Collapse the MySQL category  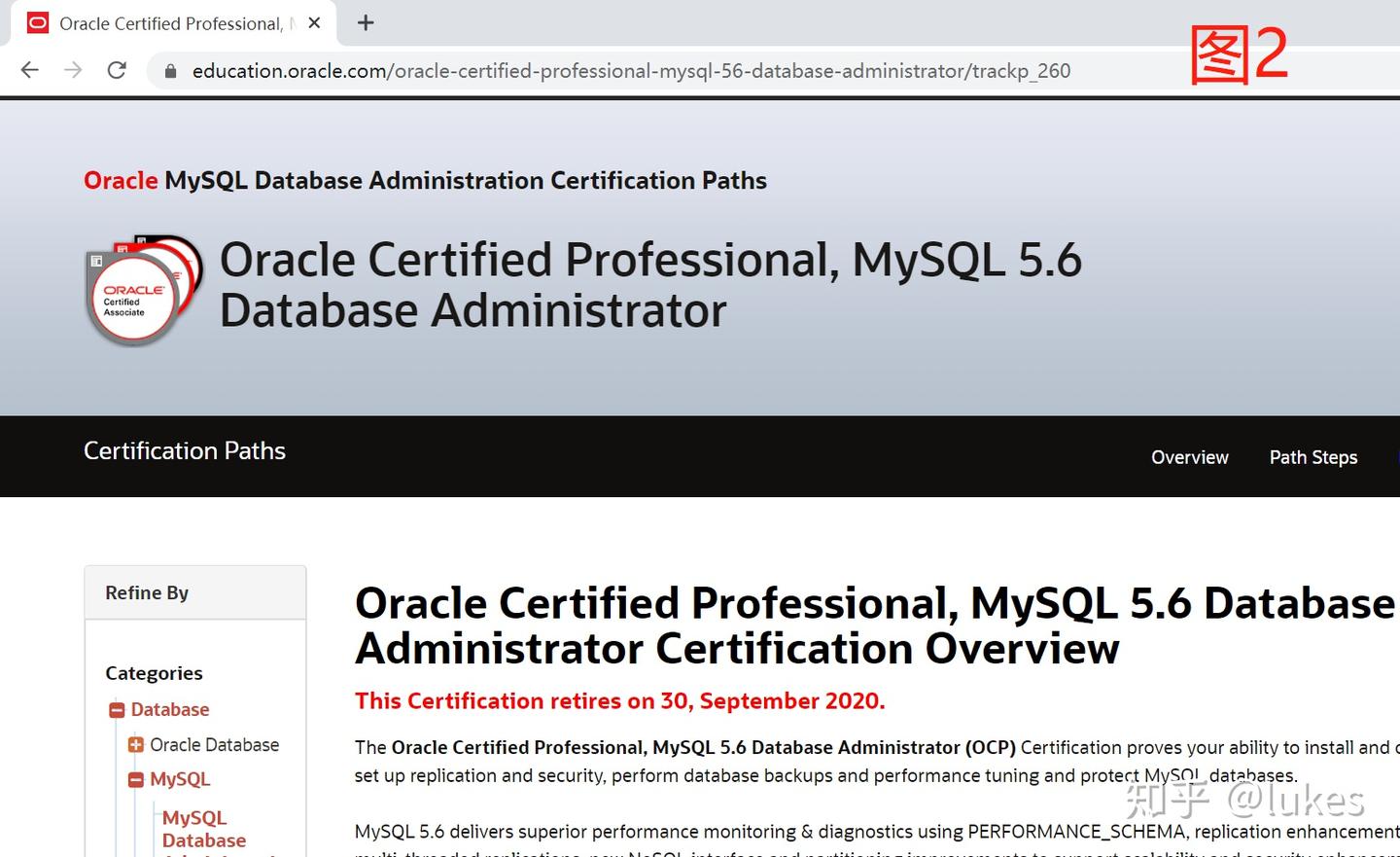tap(135, 779)
